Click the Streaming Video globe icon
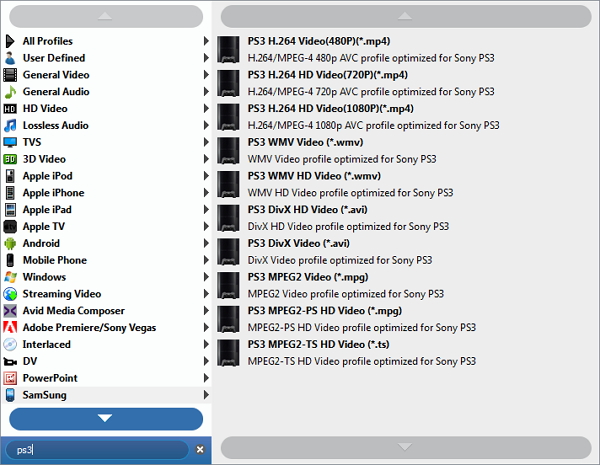Image resolution: width=600 pixels, height=465 pixels. tap(10, 294)
